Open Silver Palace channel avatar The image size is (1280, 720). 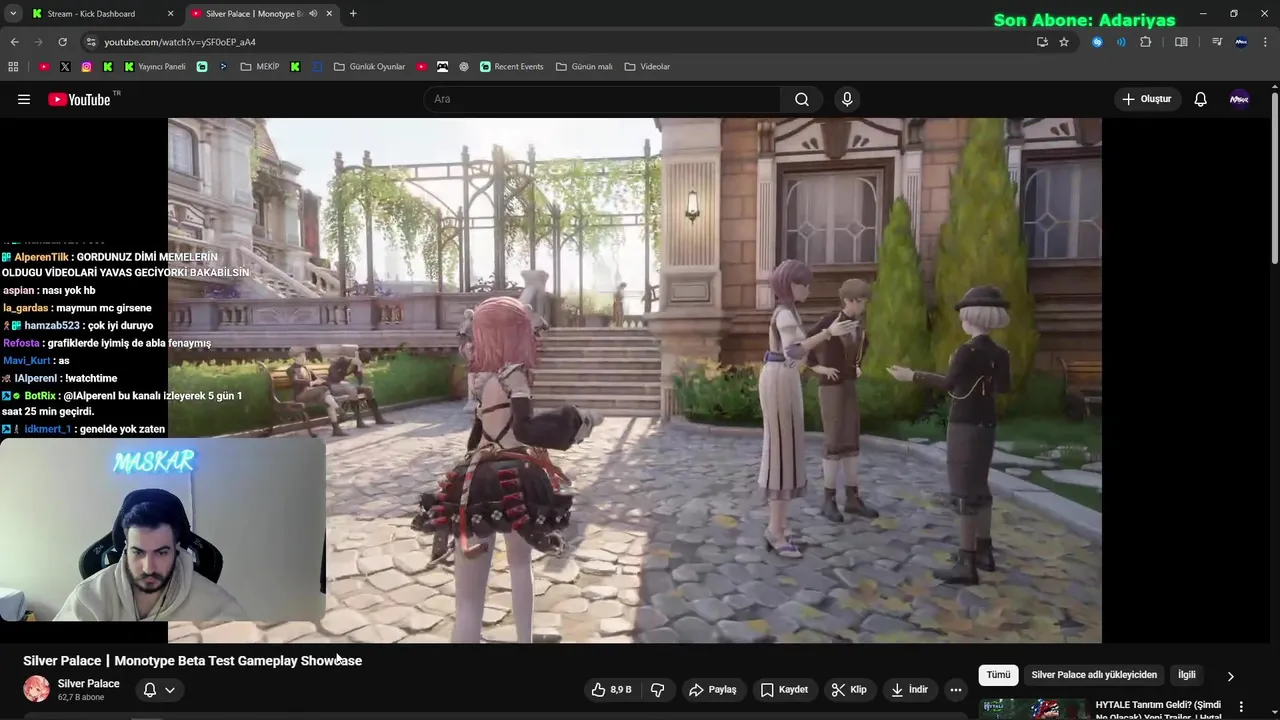(x=36, y=689)
